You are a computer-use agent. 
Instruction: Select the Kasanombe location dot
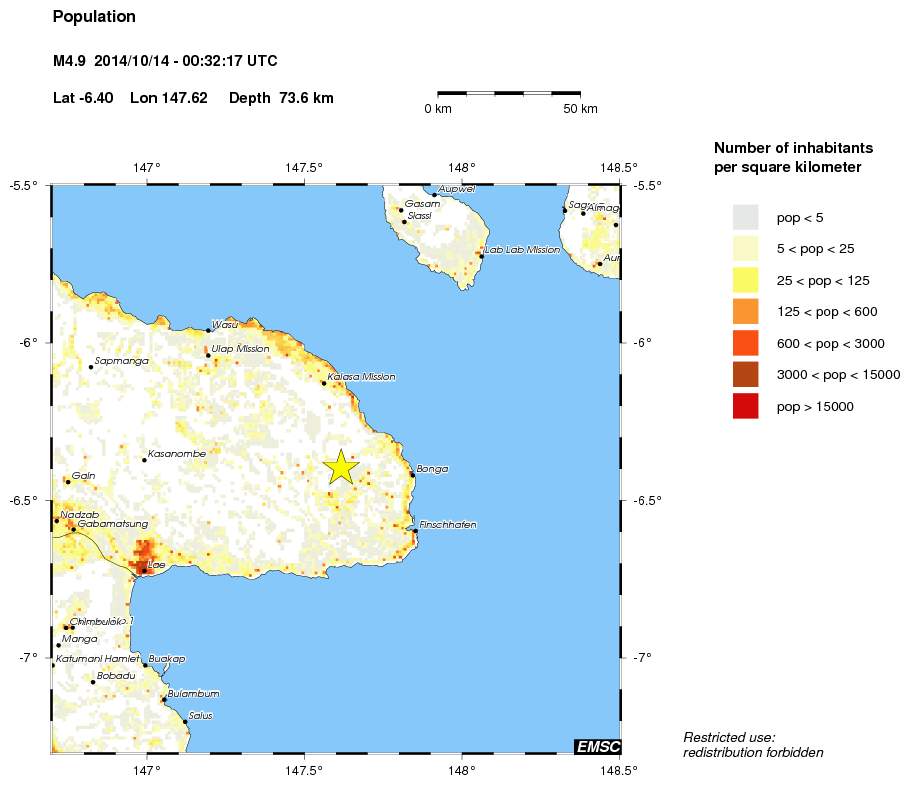(x=144, y=459)
